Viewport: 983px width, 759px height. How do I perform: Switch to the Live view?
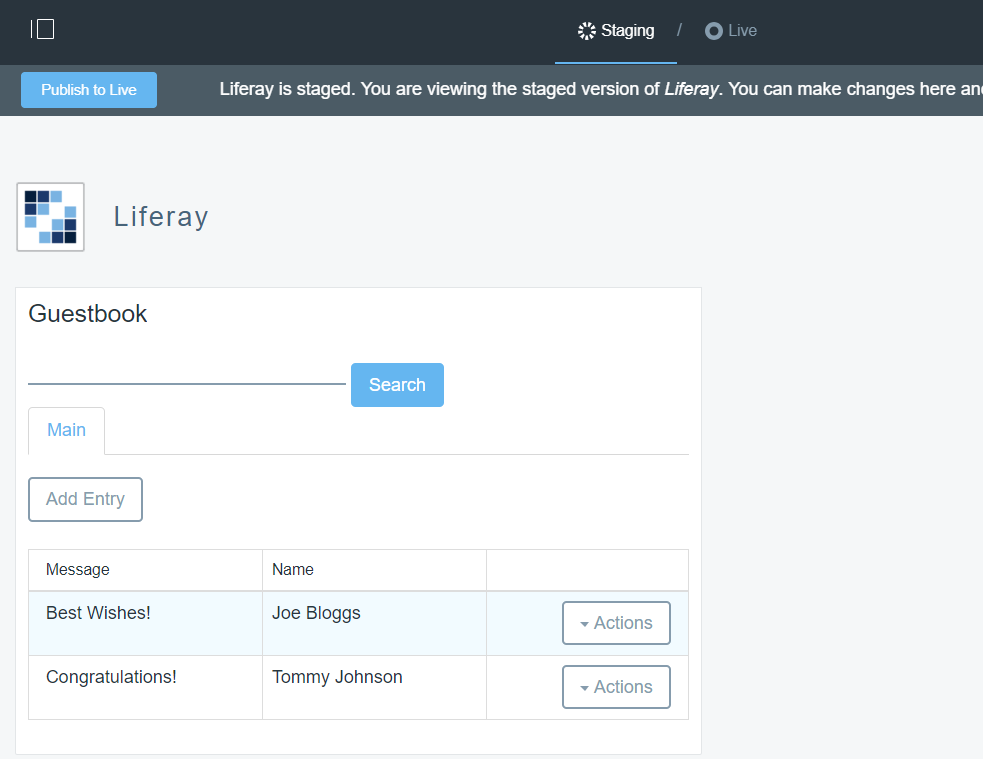click(x=731, y=31)
